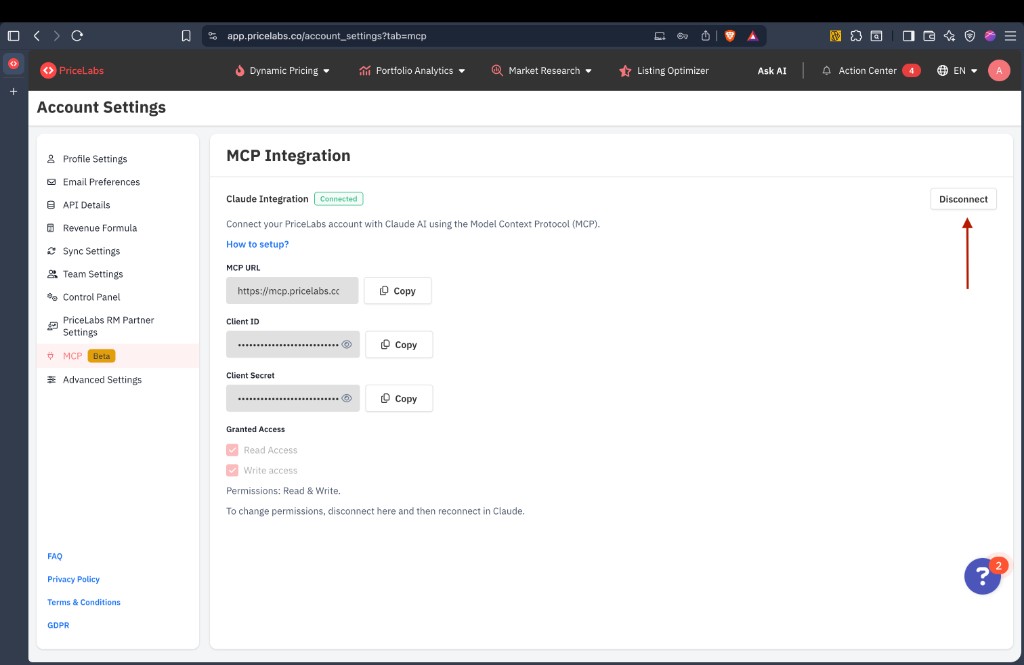This screenshot has width=1024, height=665.
Task: Open Terms & Conditions link
Action: click(x=84, y=602)
